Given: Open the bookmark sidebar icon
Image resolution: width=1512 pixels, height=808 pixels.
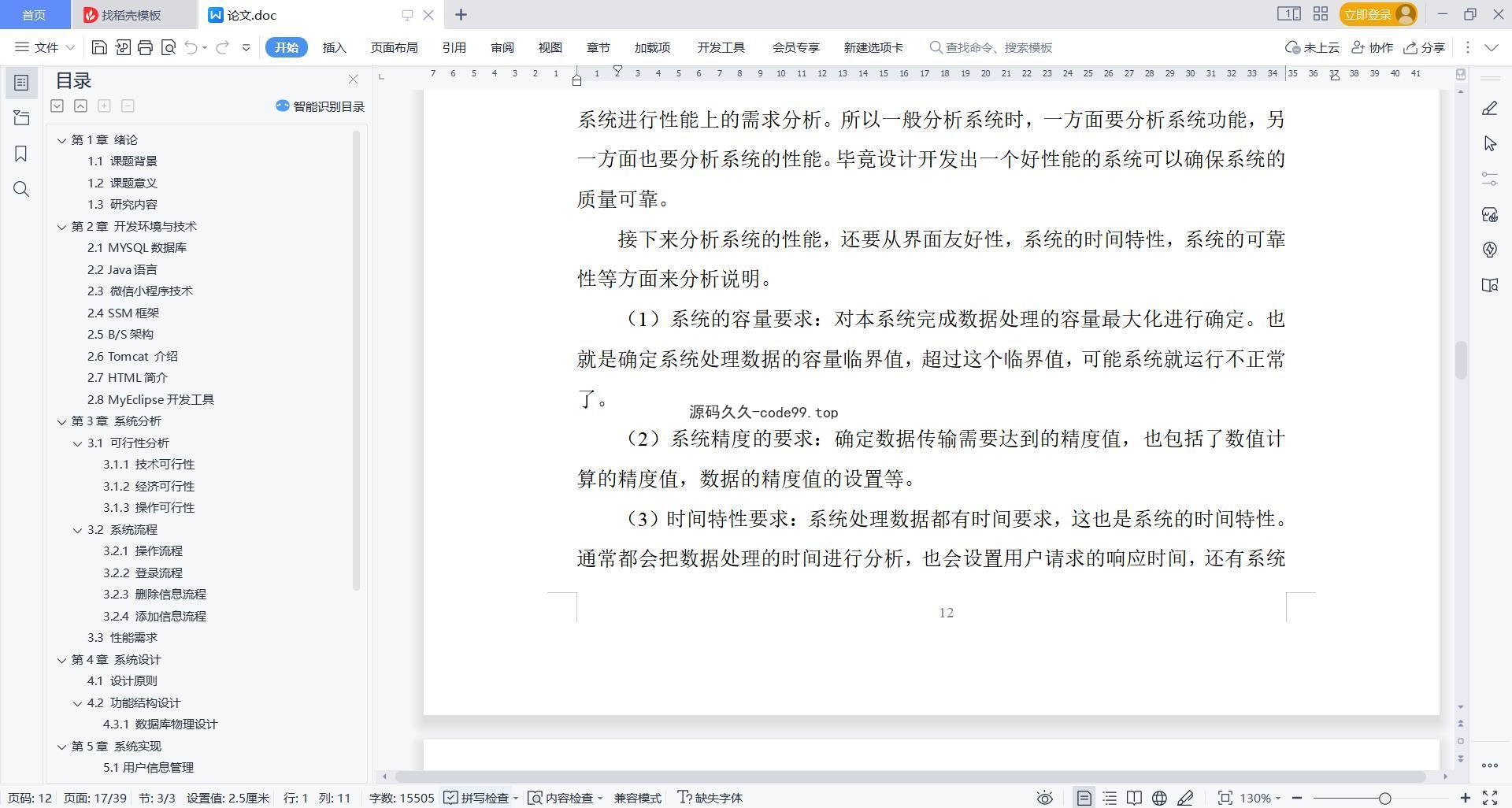Looking at the screenshot, I should tap(21, 154).
